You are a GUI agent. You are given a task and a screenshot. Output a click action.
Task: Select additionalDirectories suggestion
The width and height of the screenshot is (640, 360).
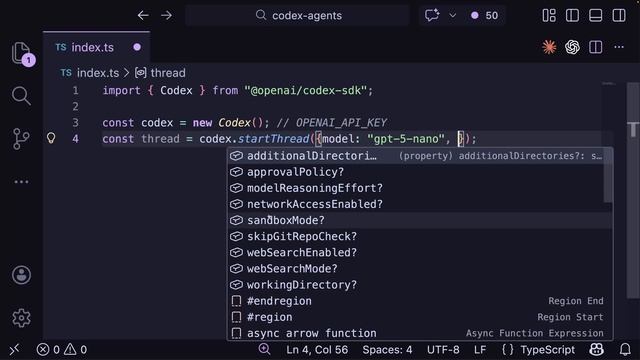420,156
